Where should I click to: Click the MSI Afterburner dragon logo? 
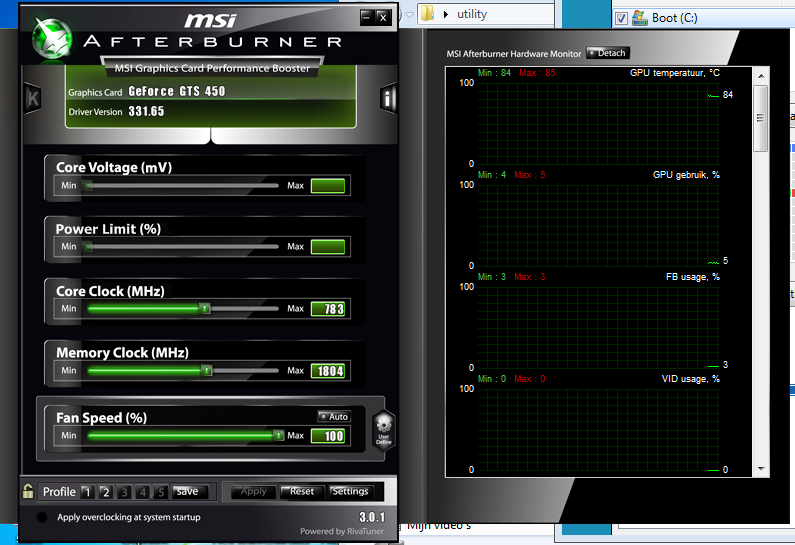52,39
